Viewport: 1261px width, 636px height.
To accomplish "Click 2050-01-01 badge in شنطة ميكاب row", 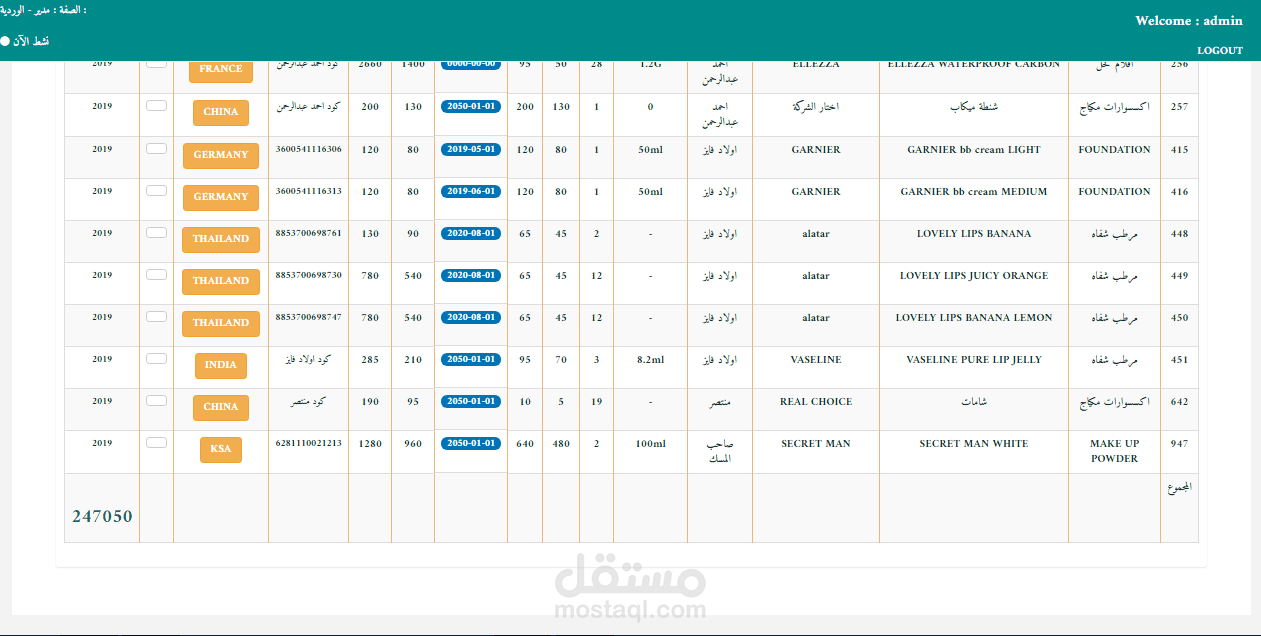I will pos(471,107).
